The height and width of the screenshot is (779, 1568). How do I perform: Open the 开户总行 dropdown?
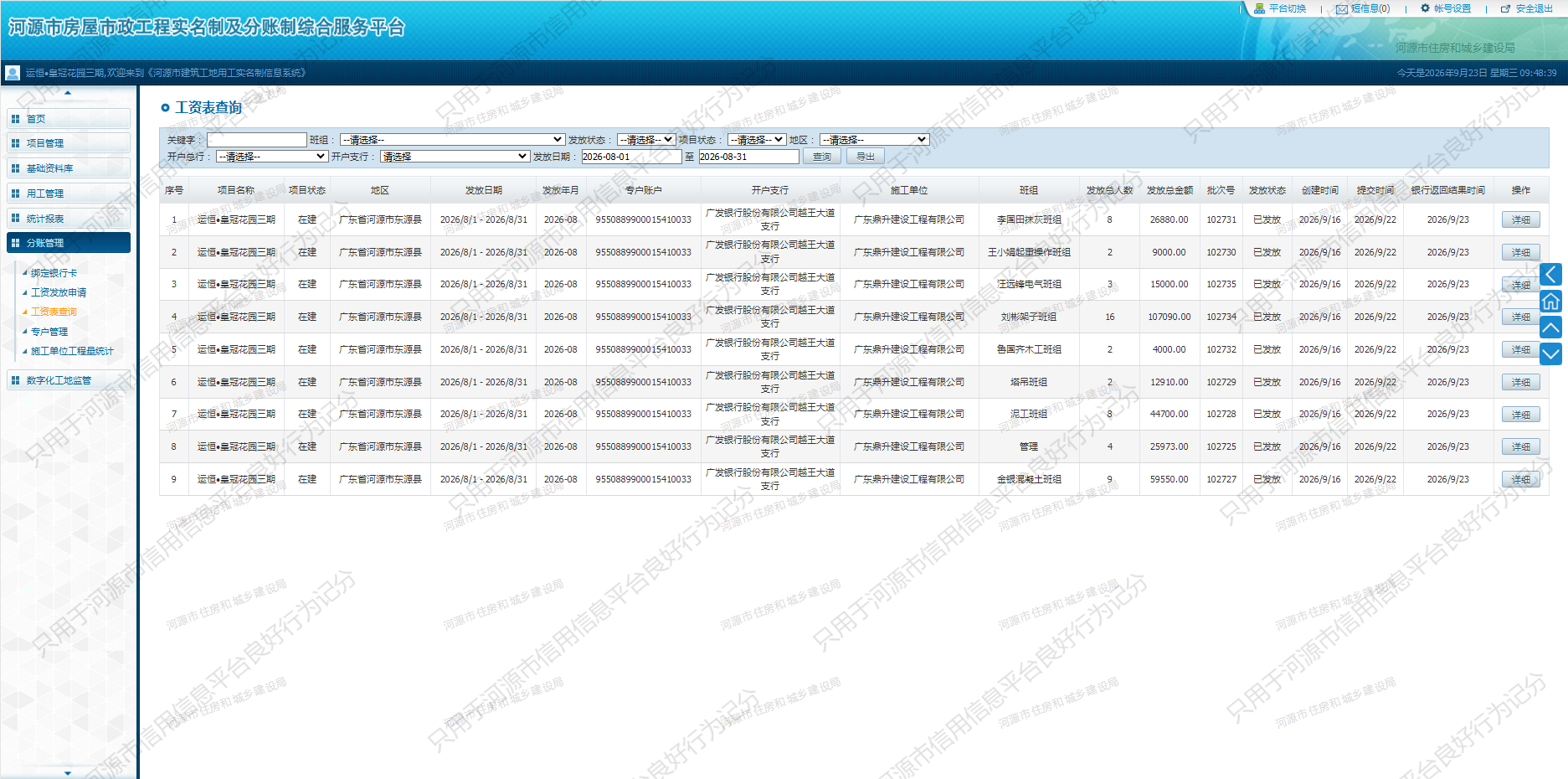pyautogui.click(x=271, y=157)
